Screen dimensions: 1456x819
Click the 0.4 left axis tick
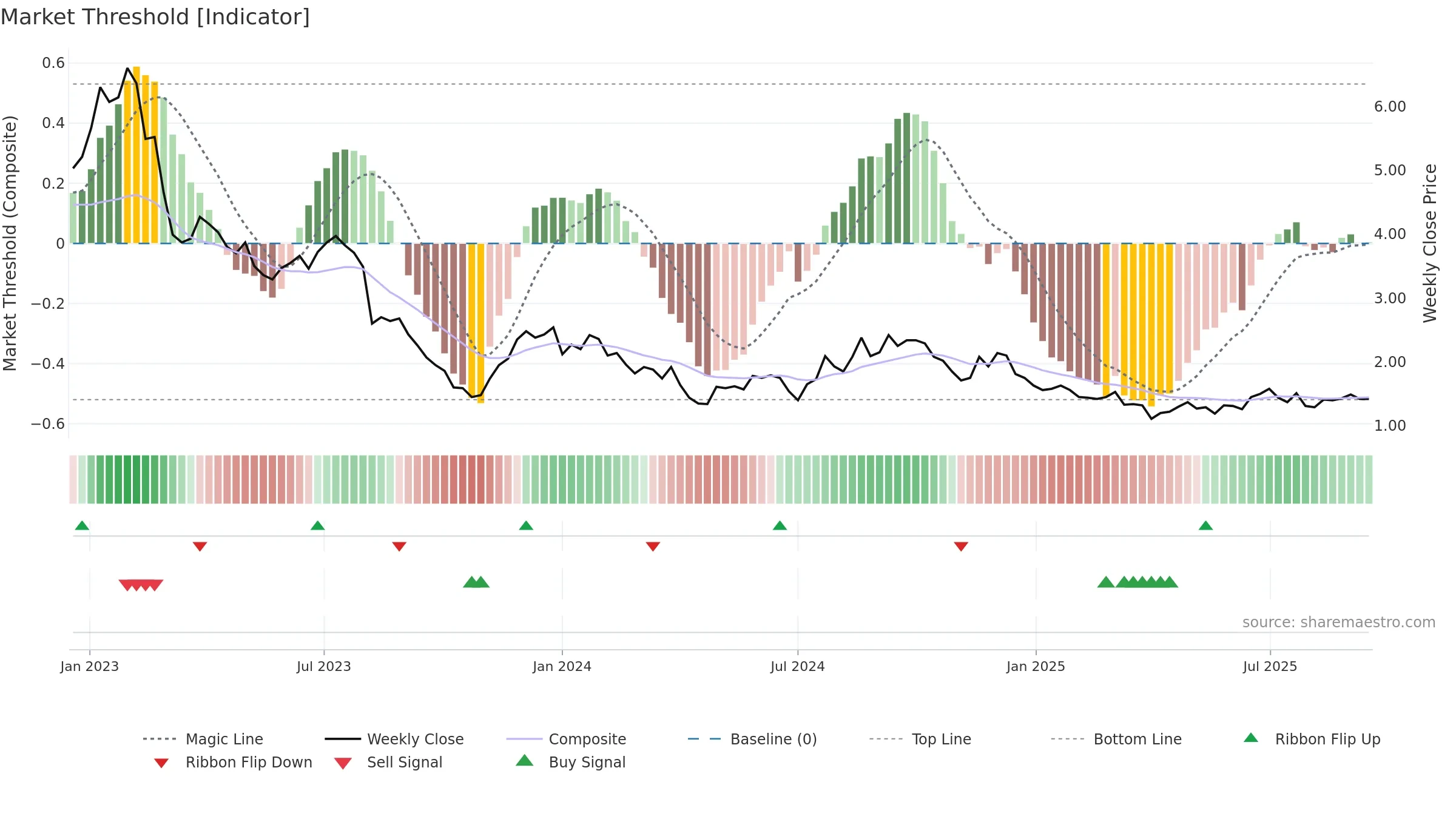pos(53,123)
